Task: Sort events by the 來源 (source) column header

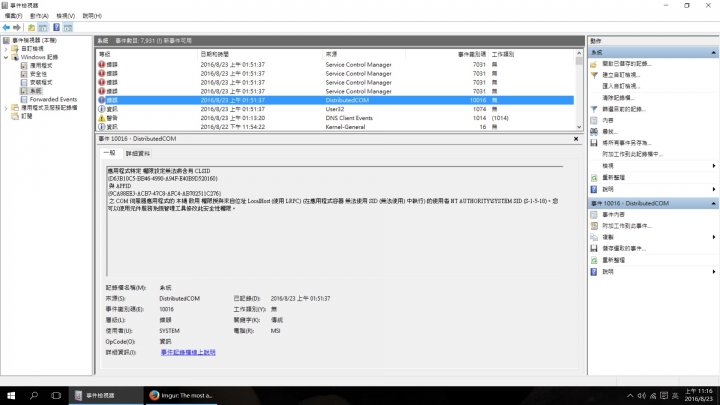Action: tap(364, 54)
